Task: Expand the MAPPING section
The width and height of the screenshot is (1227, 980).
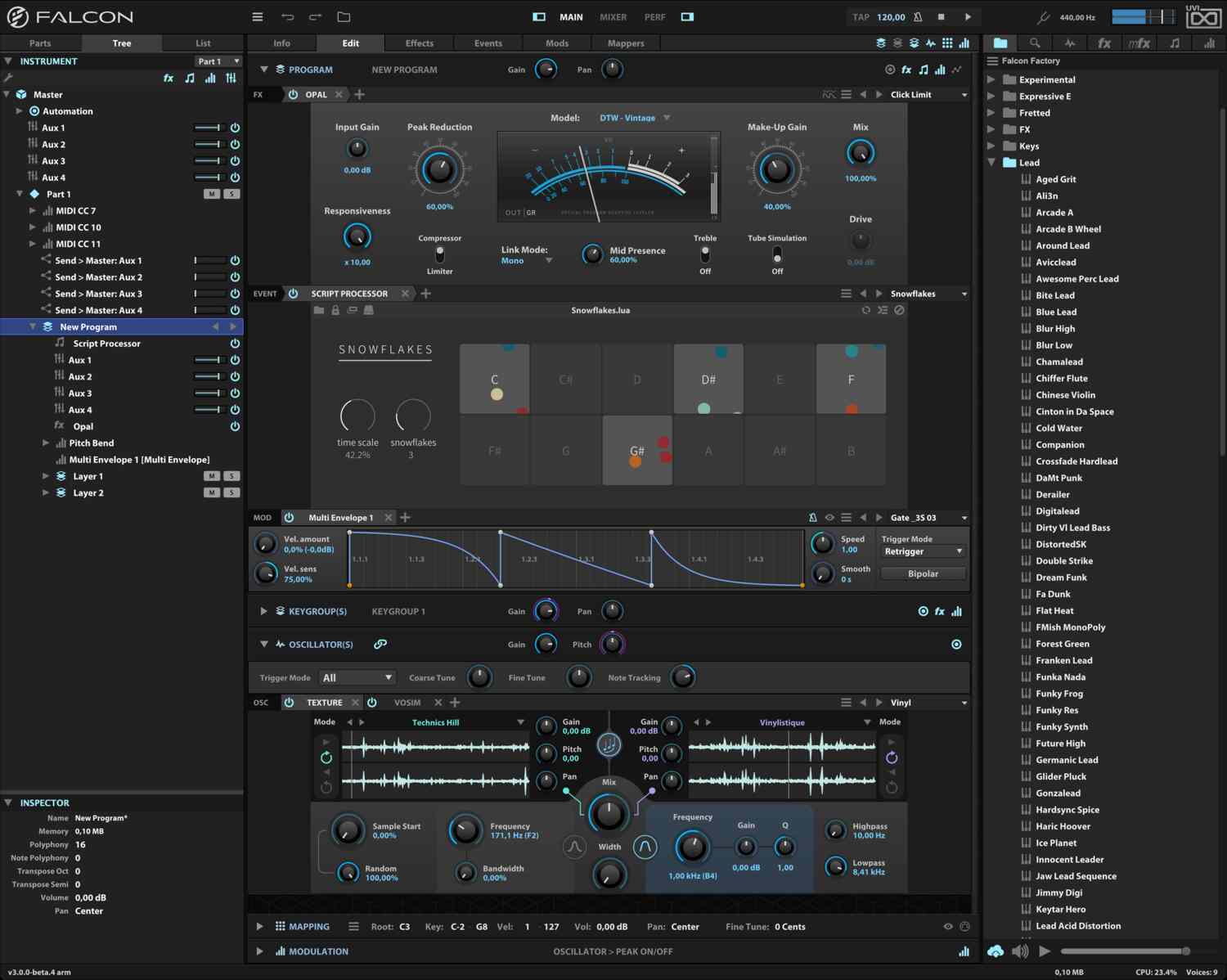Action: point(260,927)
